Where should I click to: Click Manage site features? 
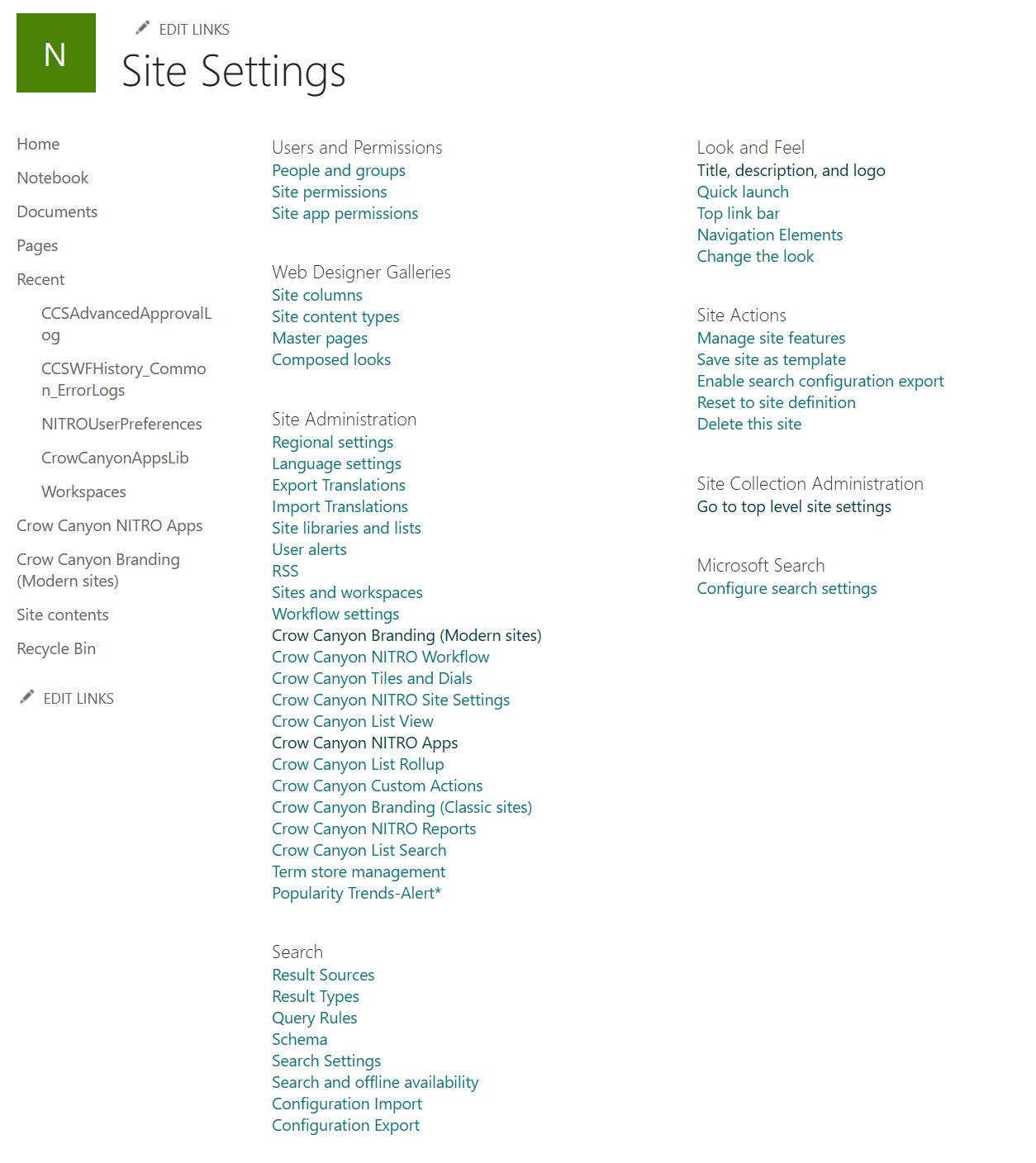point(771,338)
